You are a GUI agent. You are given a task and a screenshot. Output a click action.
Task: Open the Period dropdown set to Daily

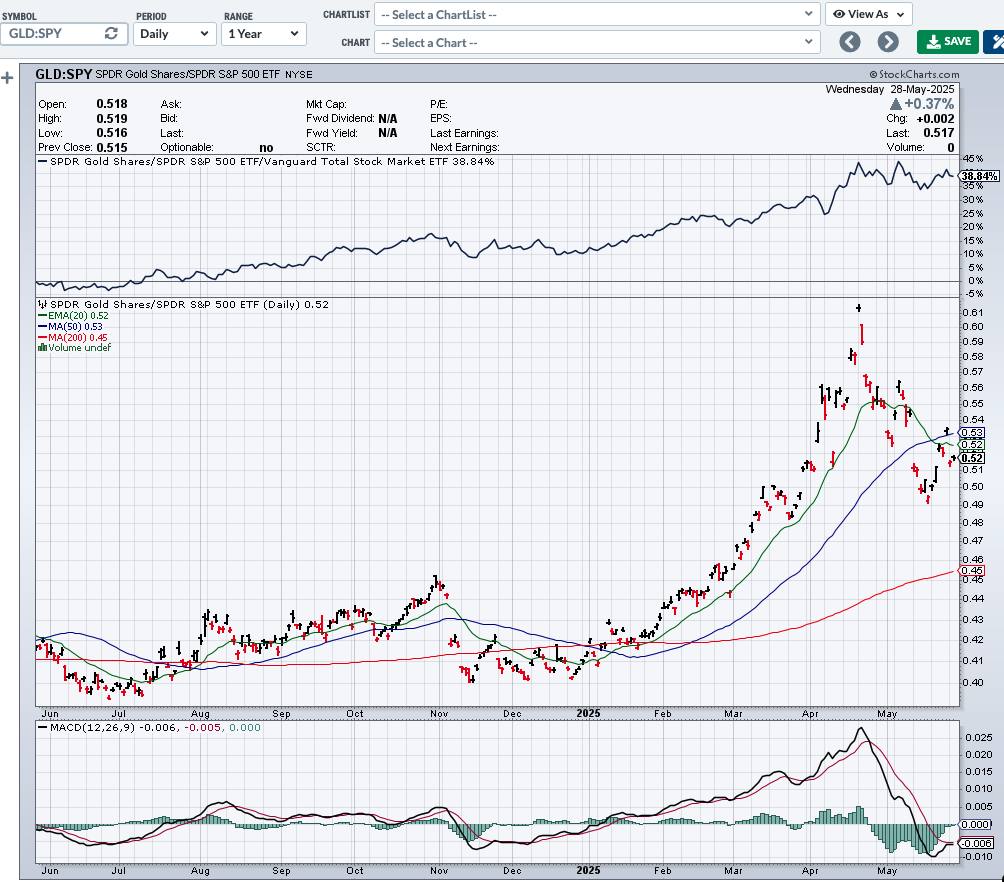(174, 34)
